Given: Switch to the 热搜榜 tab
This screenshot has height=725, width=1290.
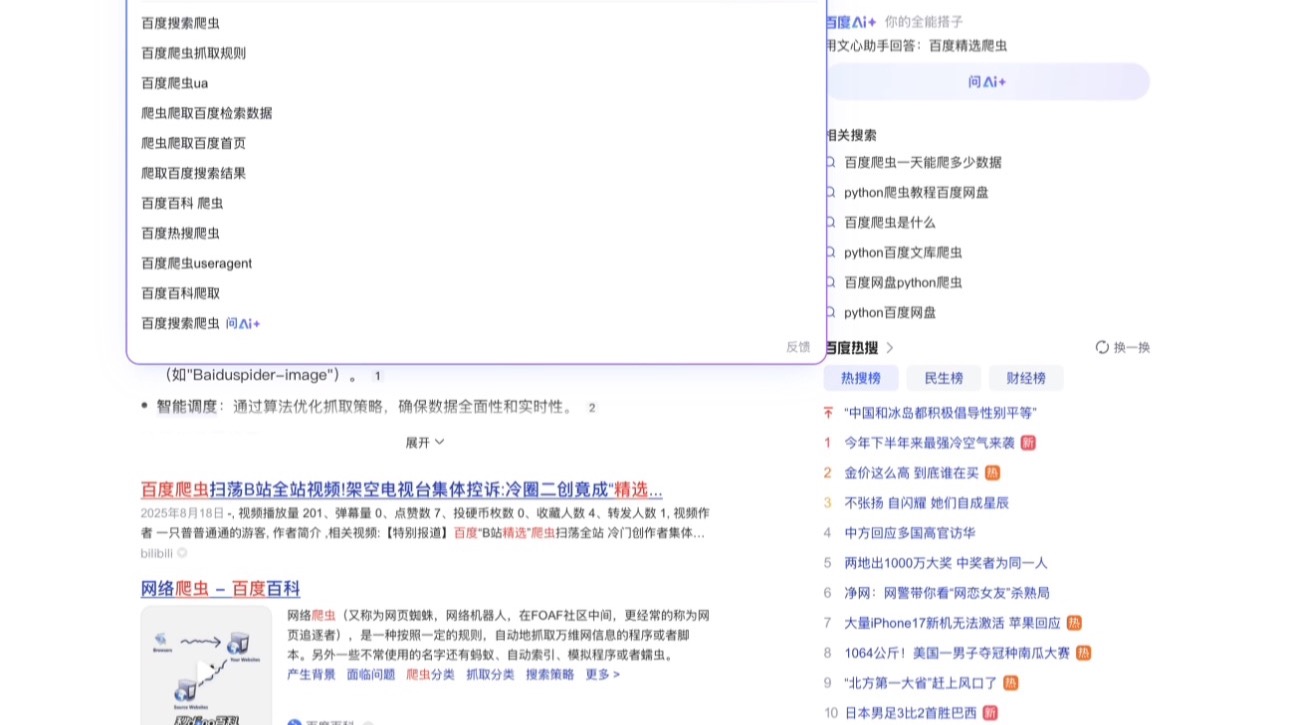Looking at the screenshot, I should point(860,378).
